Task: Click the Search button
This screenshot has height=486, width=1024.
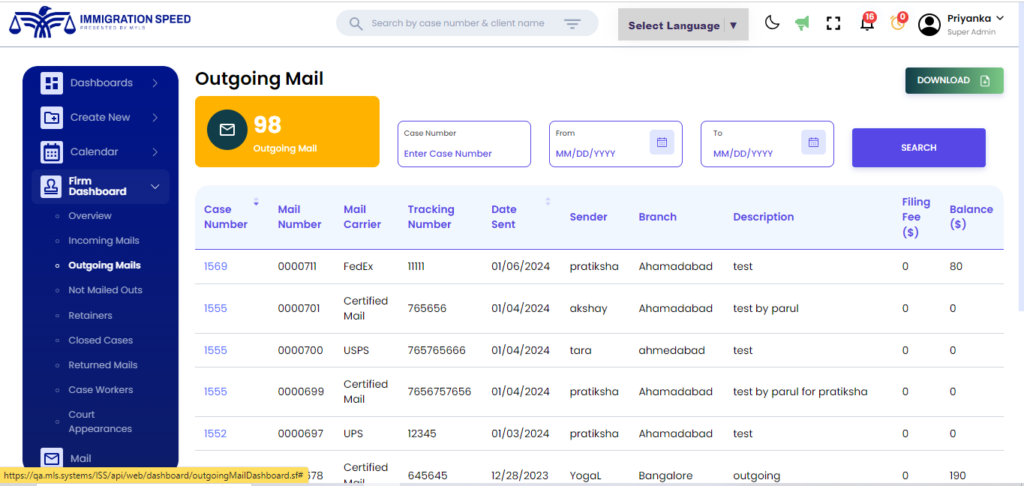Action: pyautogui.click(x=919, y=148)
